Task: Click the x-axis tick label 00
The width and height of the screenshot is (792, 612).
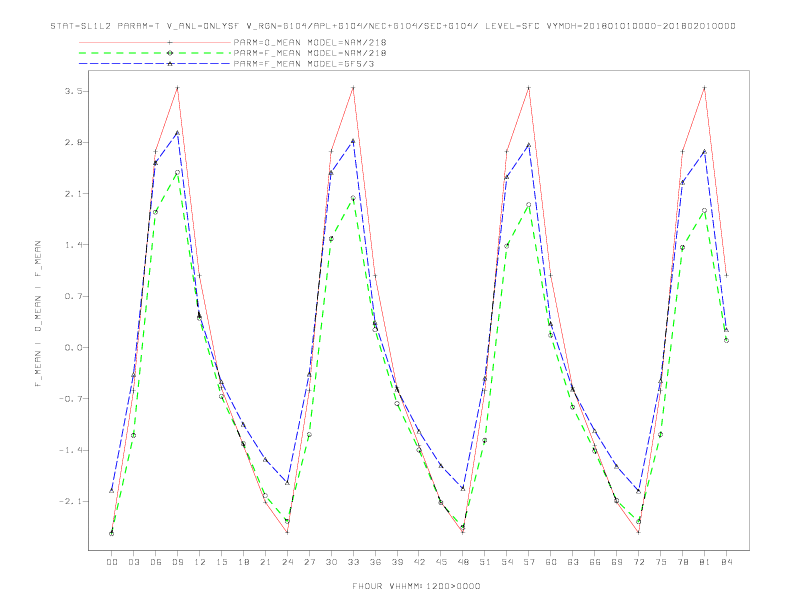Action: pyautogui.click(x=112, y=562)
